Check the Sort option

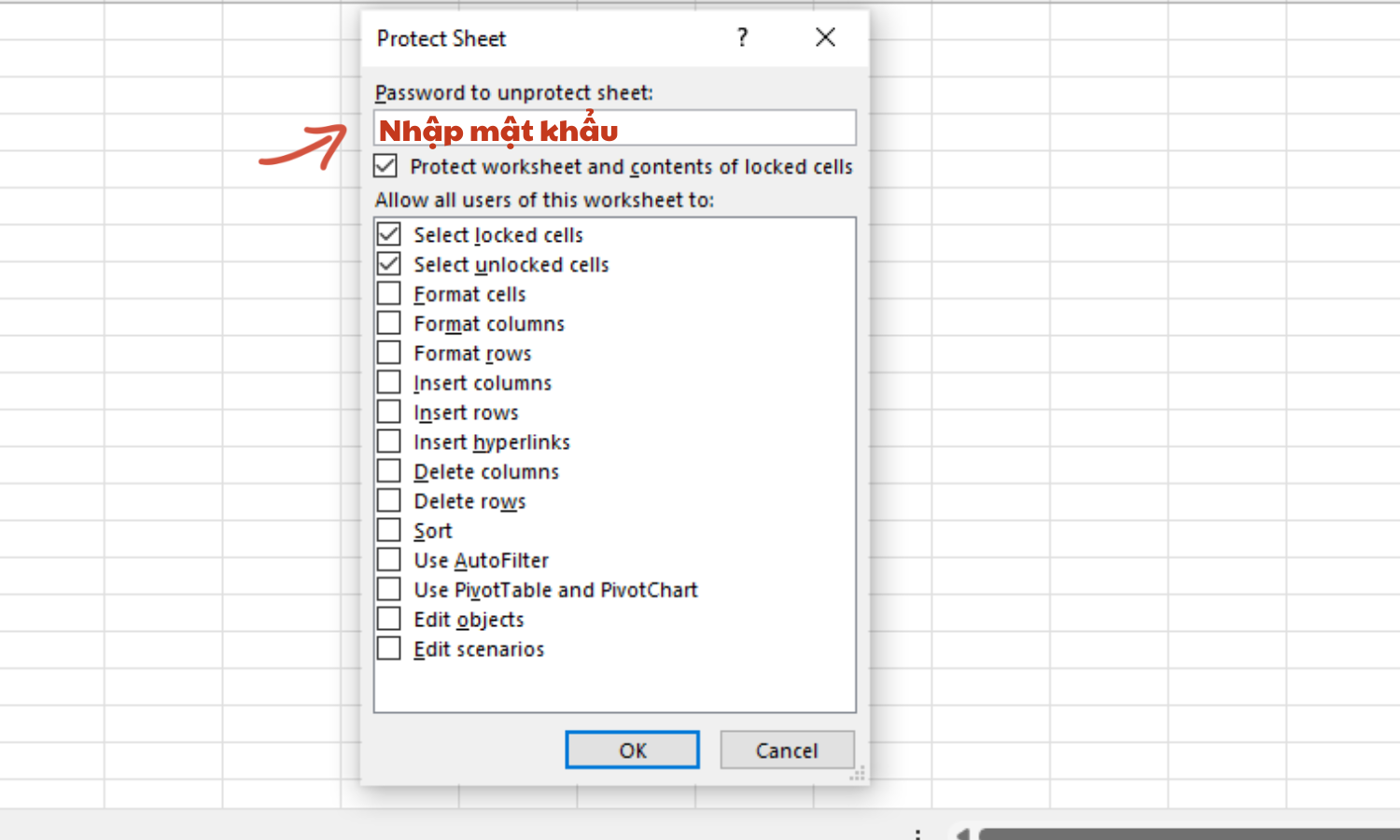click(x=389, y=530)
